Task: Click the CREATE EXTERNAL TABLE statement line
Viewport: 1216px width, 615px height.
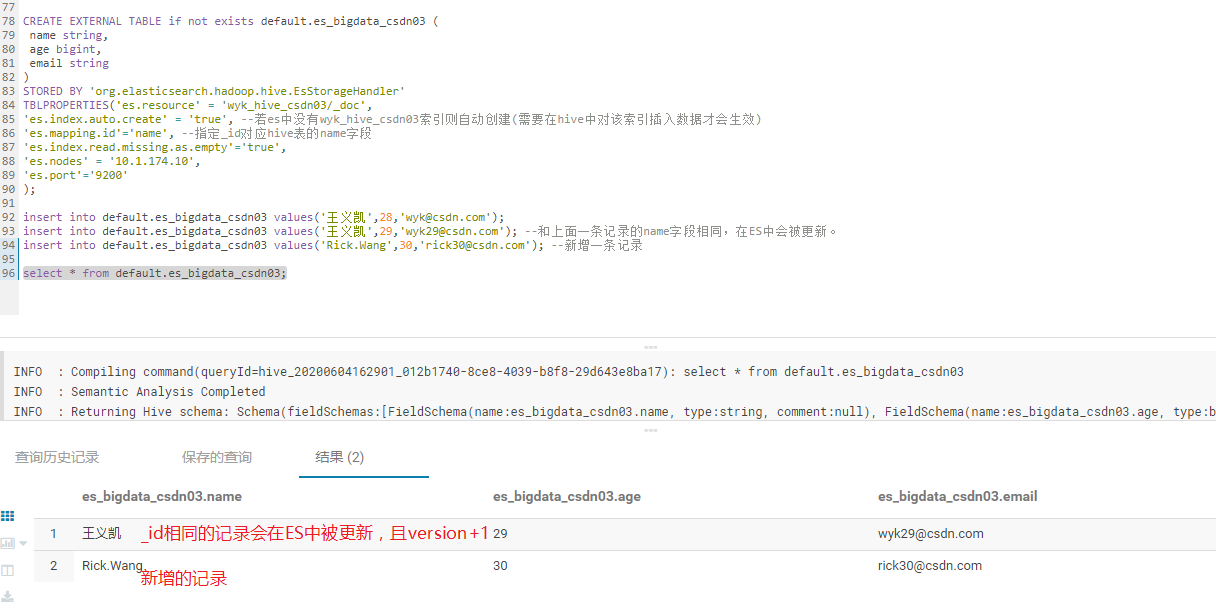Action: [x=231, y=21]
